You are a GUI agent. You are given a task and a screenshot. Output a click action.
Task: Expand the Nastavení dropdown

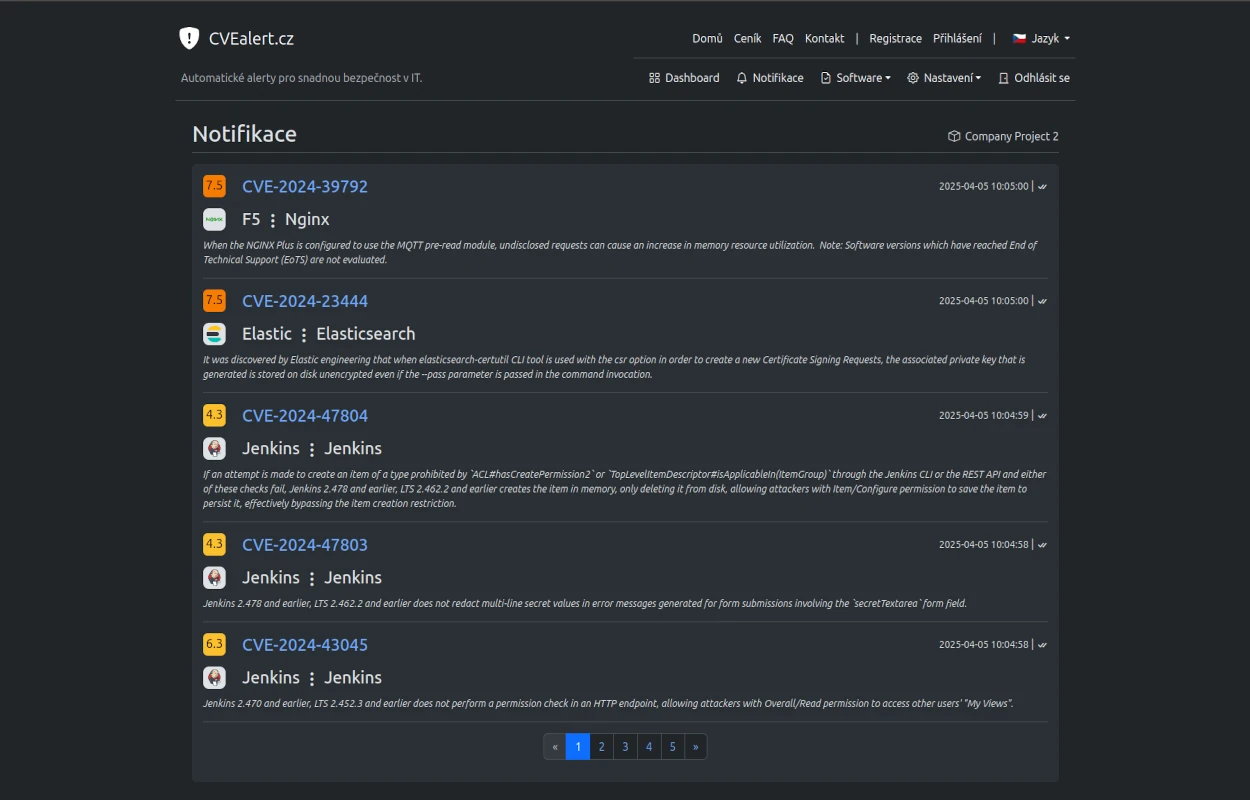click(944, 77)
